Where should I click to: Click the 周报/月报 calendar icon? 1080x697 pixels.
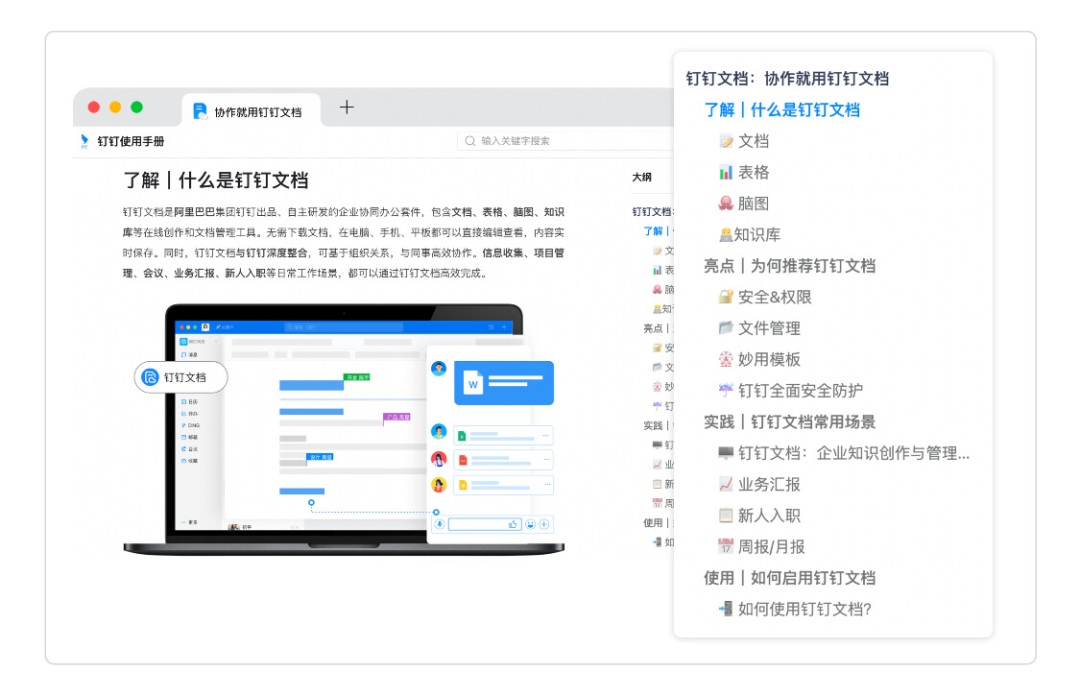[726, 547]
